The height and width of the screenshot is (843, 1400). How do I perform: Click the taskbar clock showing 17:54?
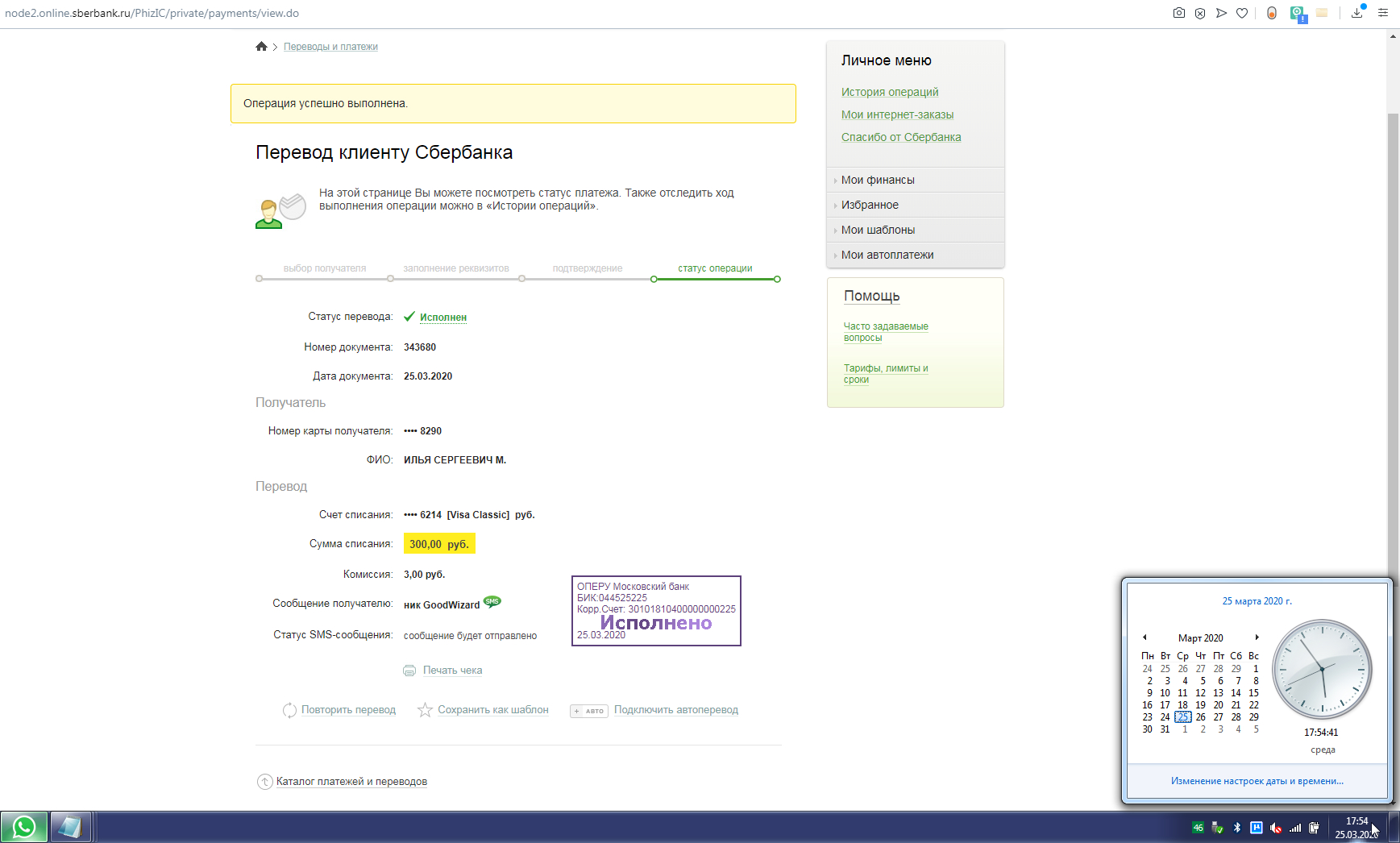tap(1357, 828)
